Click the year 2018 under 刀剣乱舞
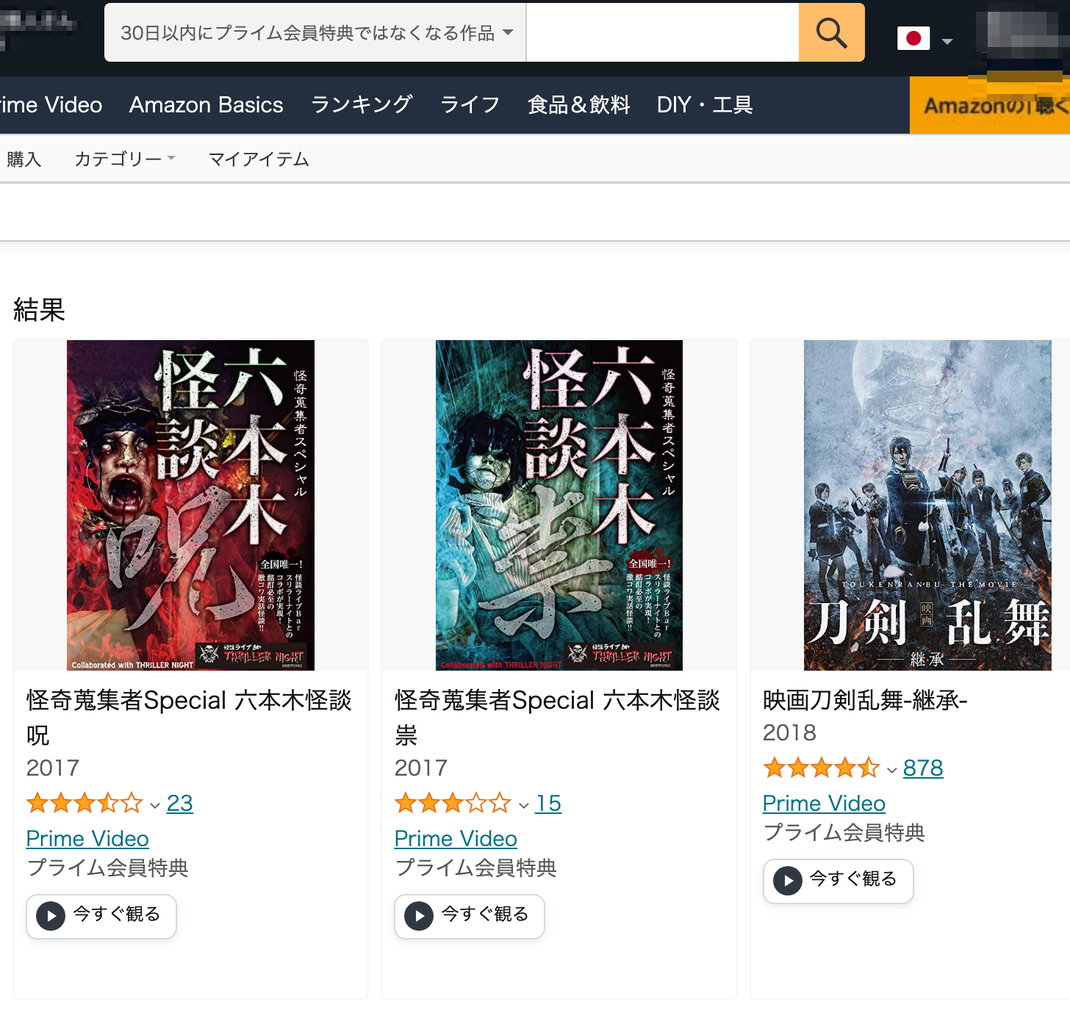This screenshot has height=1024, width=1070. [790, 733]
